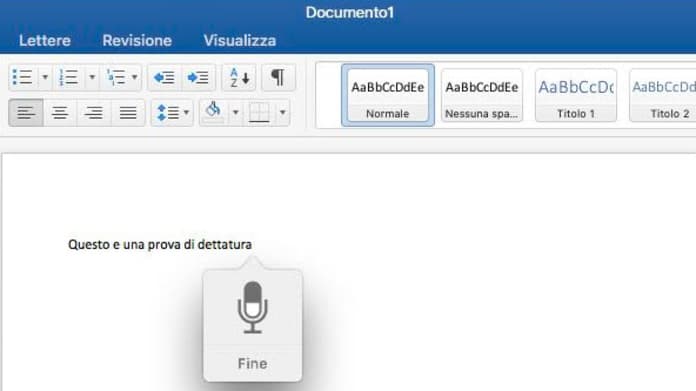Apply the Titolo 2 style

663,95
